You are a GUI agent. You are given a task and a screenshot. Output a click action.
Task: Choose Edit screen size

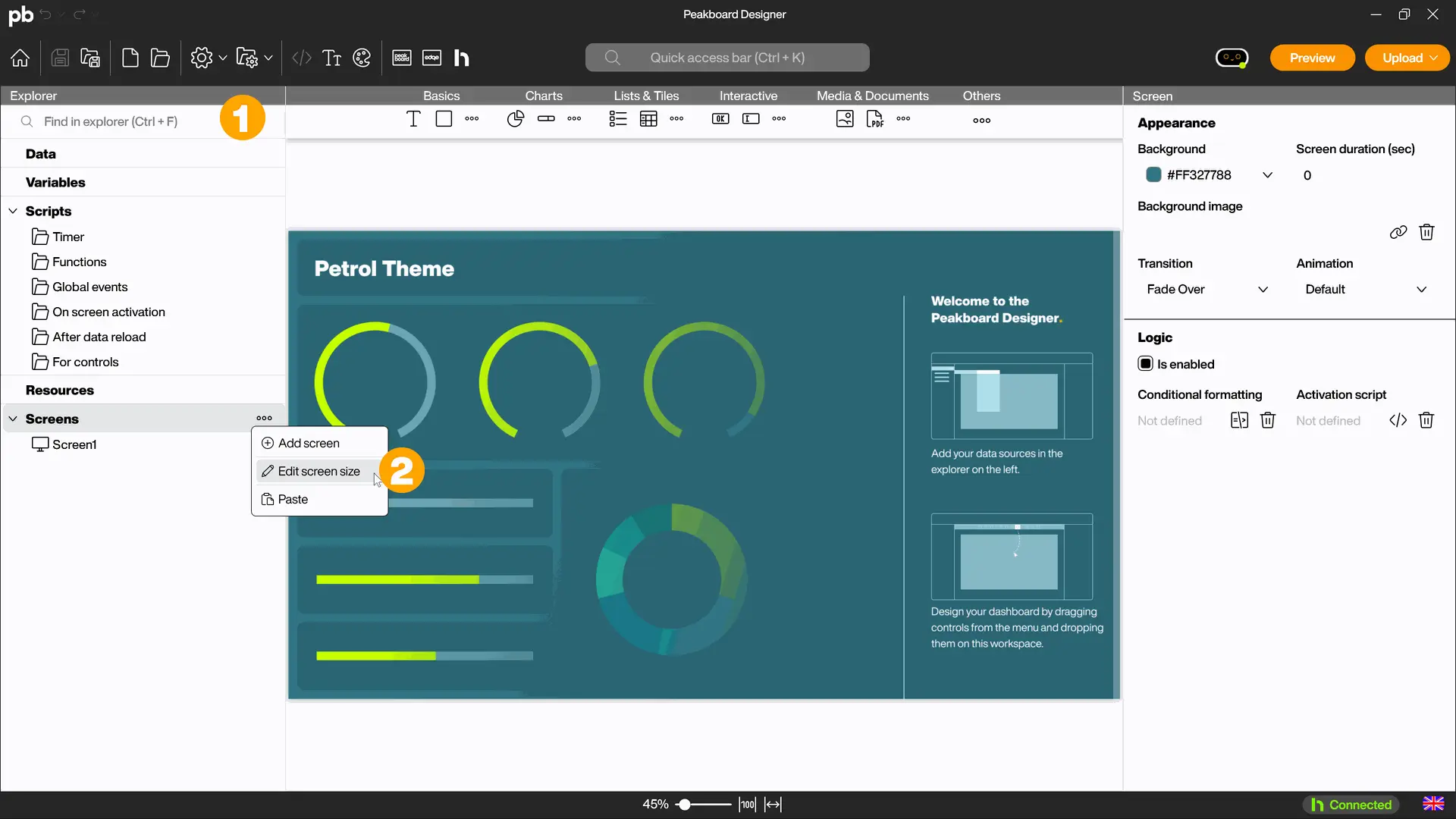(319, 471)
